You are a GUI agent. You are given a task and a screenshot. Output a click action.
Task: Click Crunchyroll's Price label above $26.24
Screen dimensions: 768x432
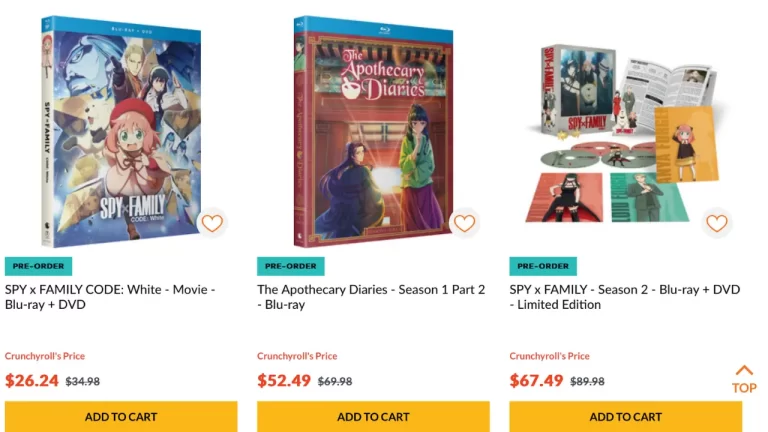45,356
